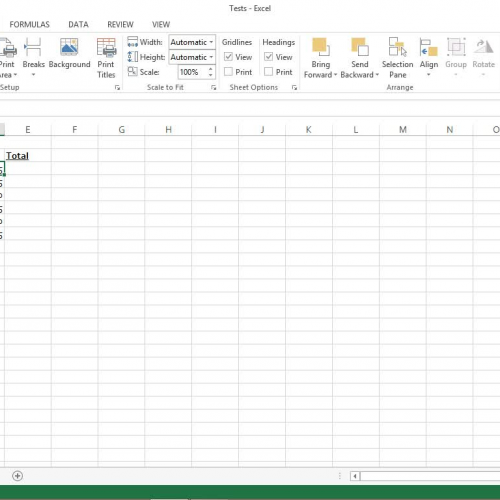Select column I header

pos(215,130)
